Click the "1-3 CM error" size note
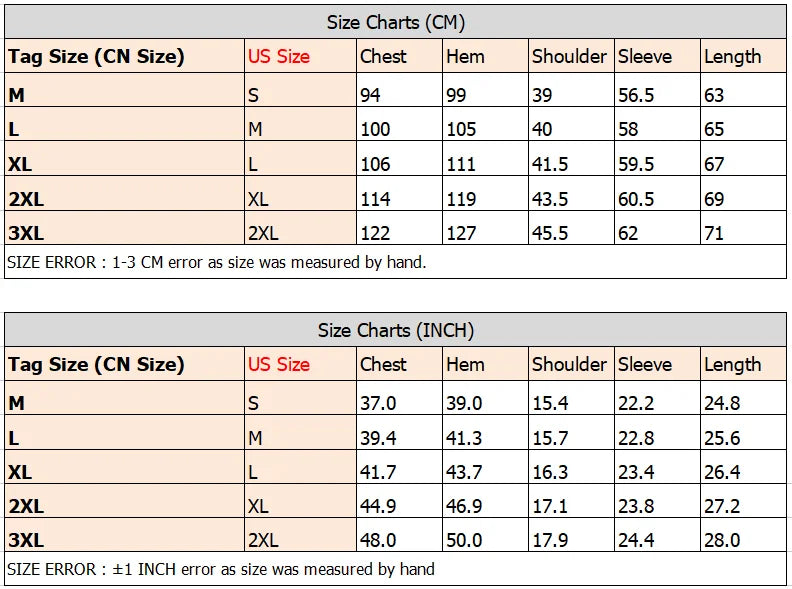 coord(216,263)
